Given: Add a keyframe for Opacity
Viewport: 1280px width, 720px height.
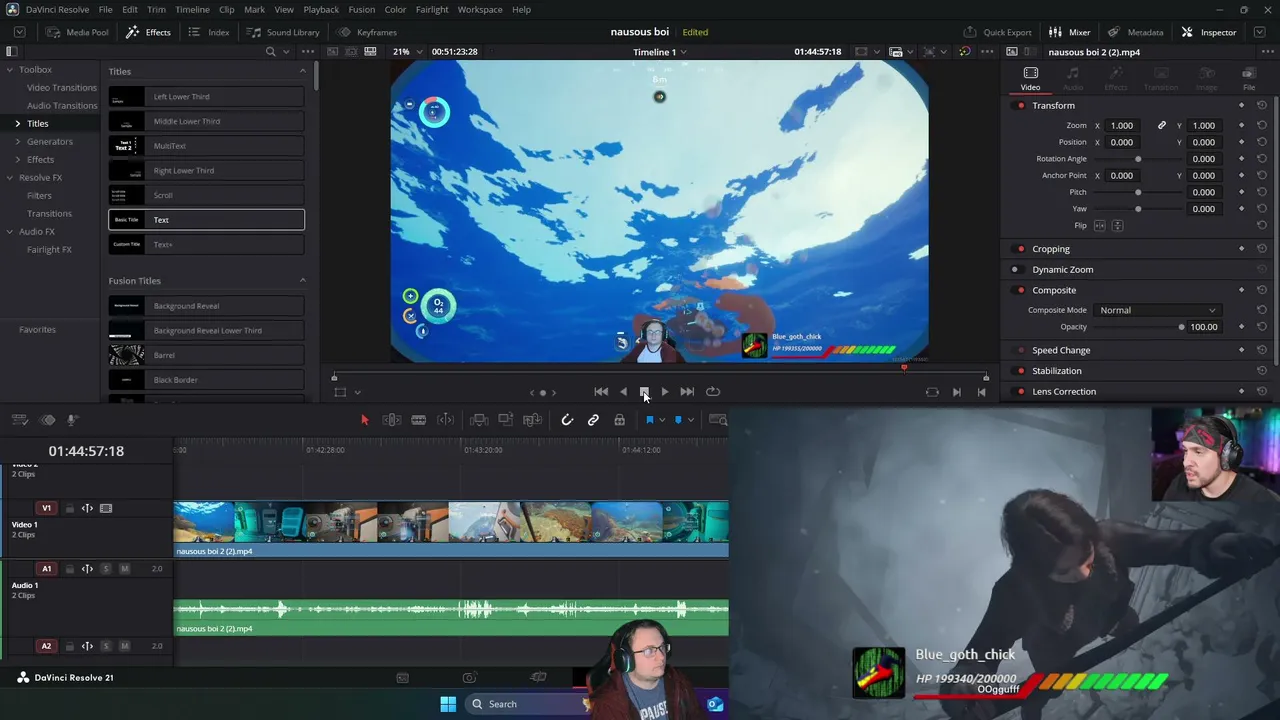Looking at the screenshot, I should pos(1242,327).
